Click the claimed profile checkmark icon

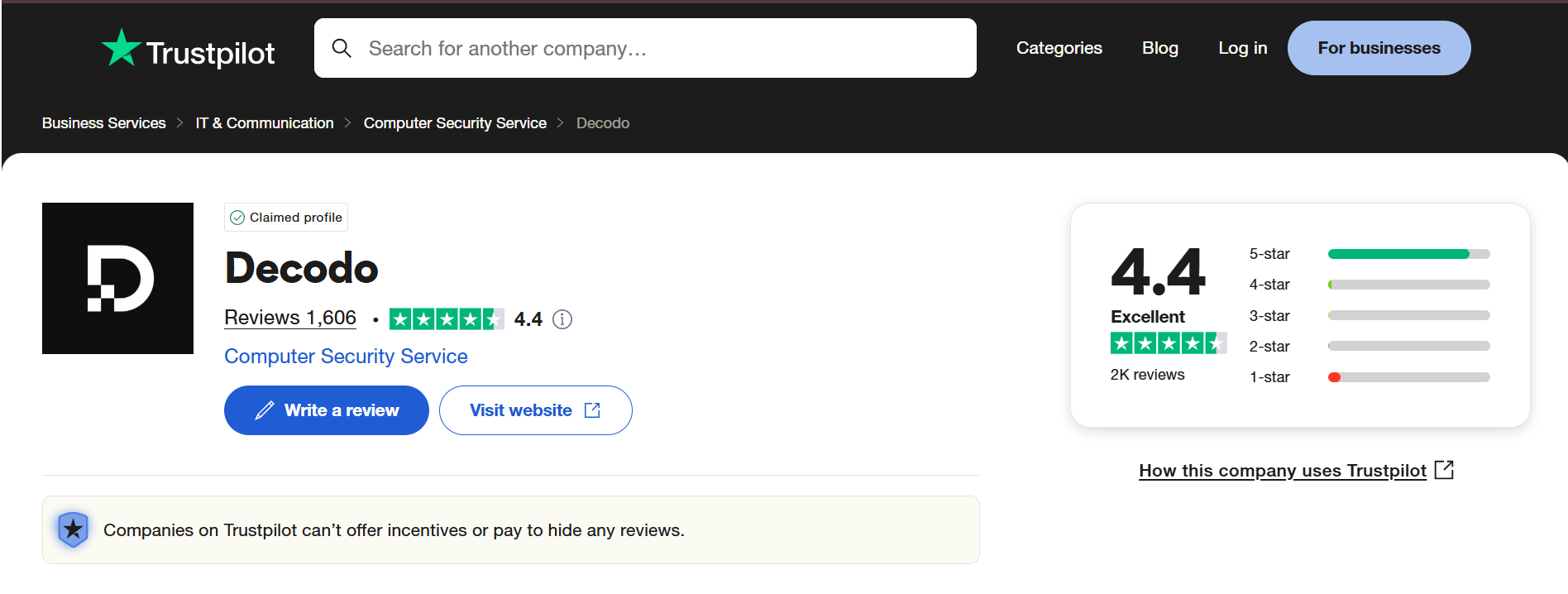[237, 218]
